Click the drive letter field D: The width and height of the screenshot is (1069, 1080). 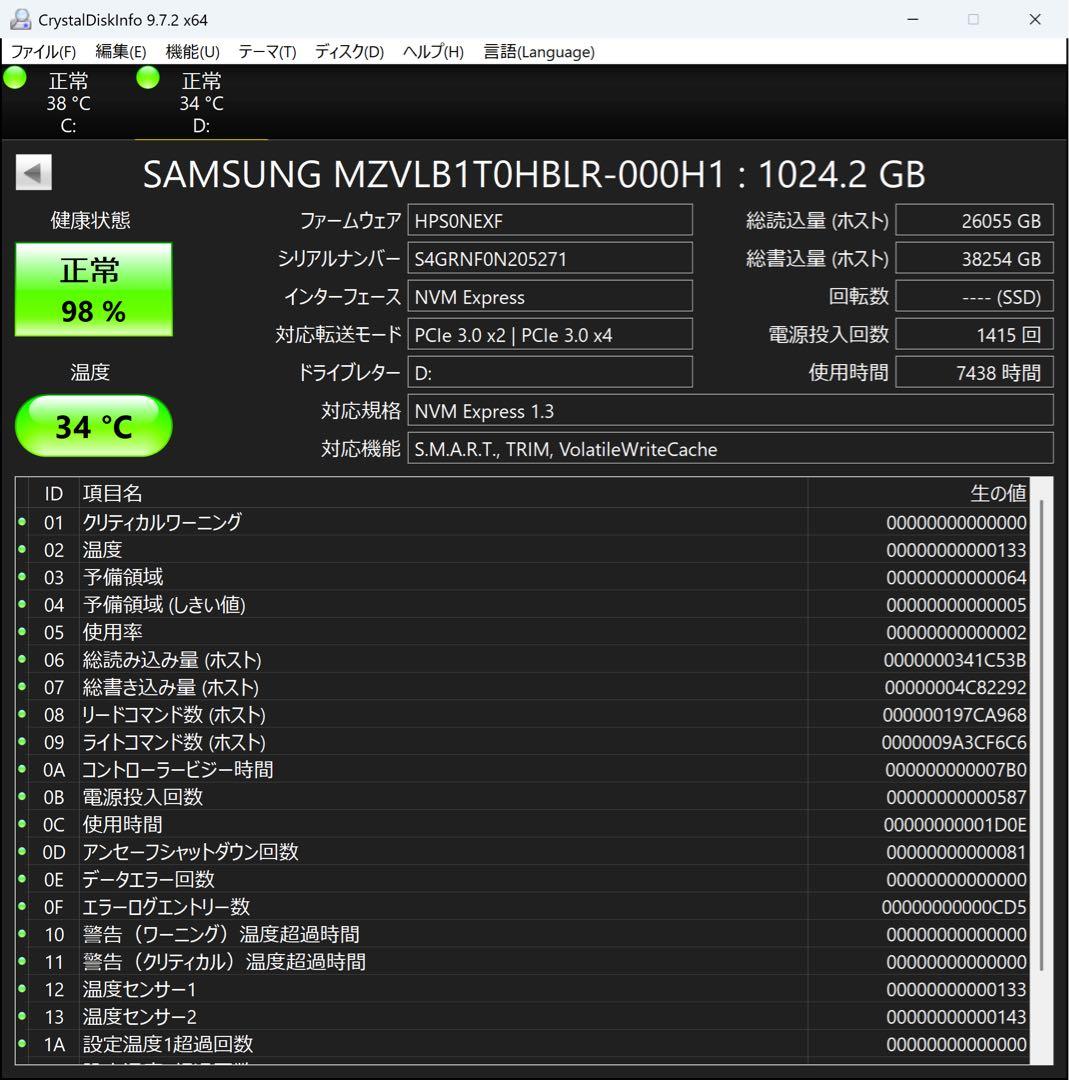pyautogui.click(x=550, y=373)
